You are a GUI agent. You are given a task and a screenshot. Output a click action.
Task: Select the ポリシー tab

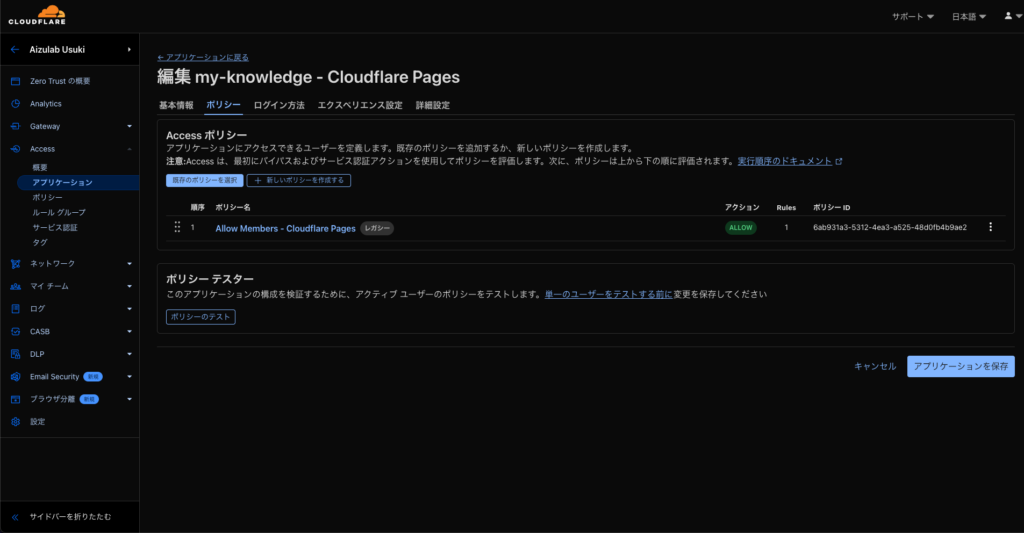[x=223, y=105]
